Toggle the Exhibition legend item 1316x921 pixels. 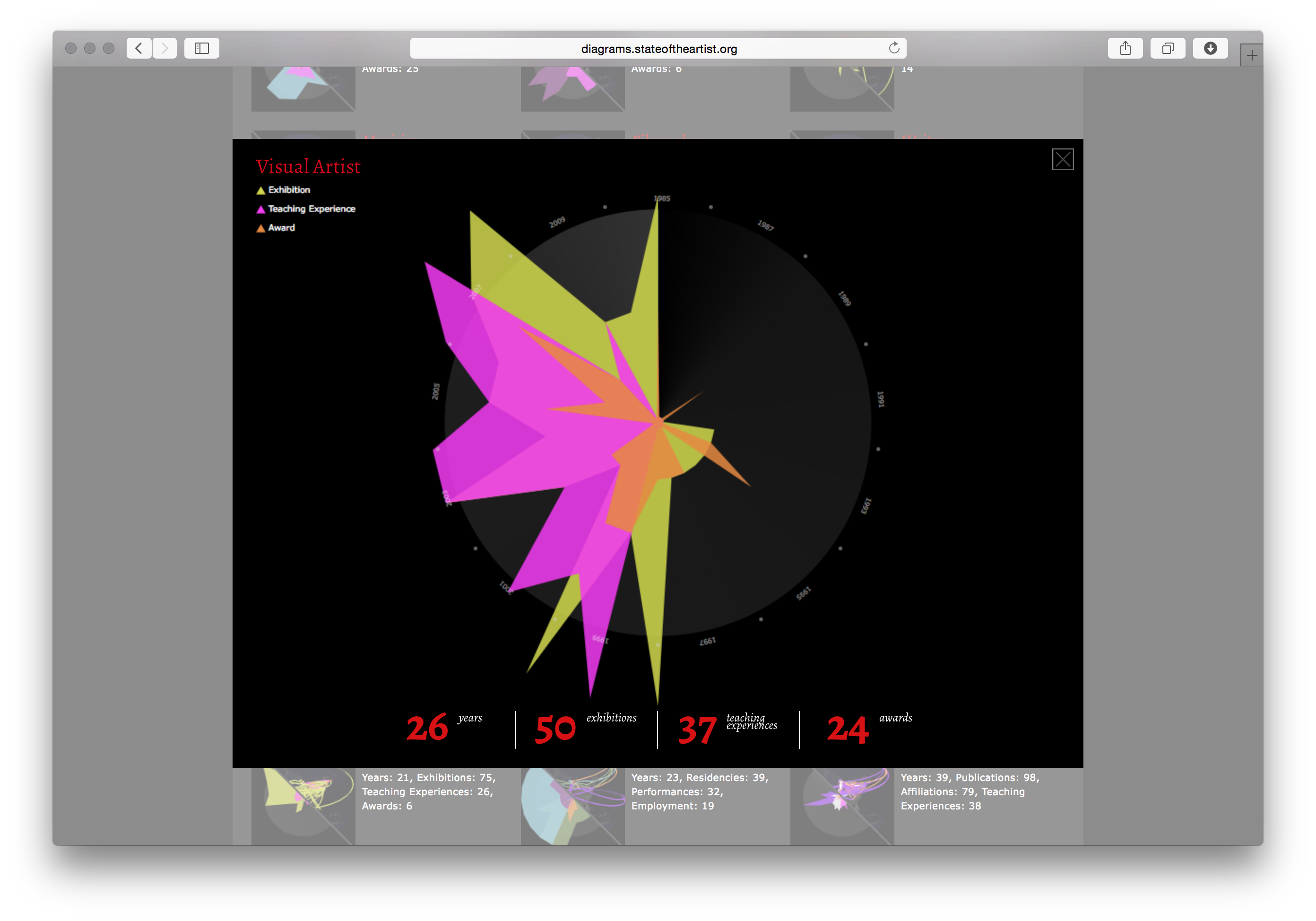point(289,190)
